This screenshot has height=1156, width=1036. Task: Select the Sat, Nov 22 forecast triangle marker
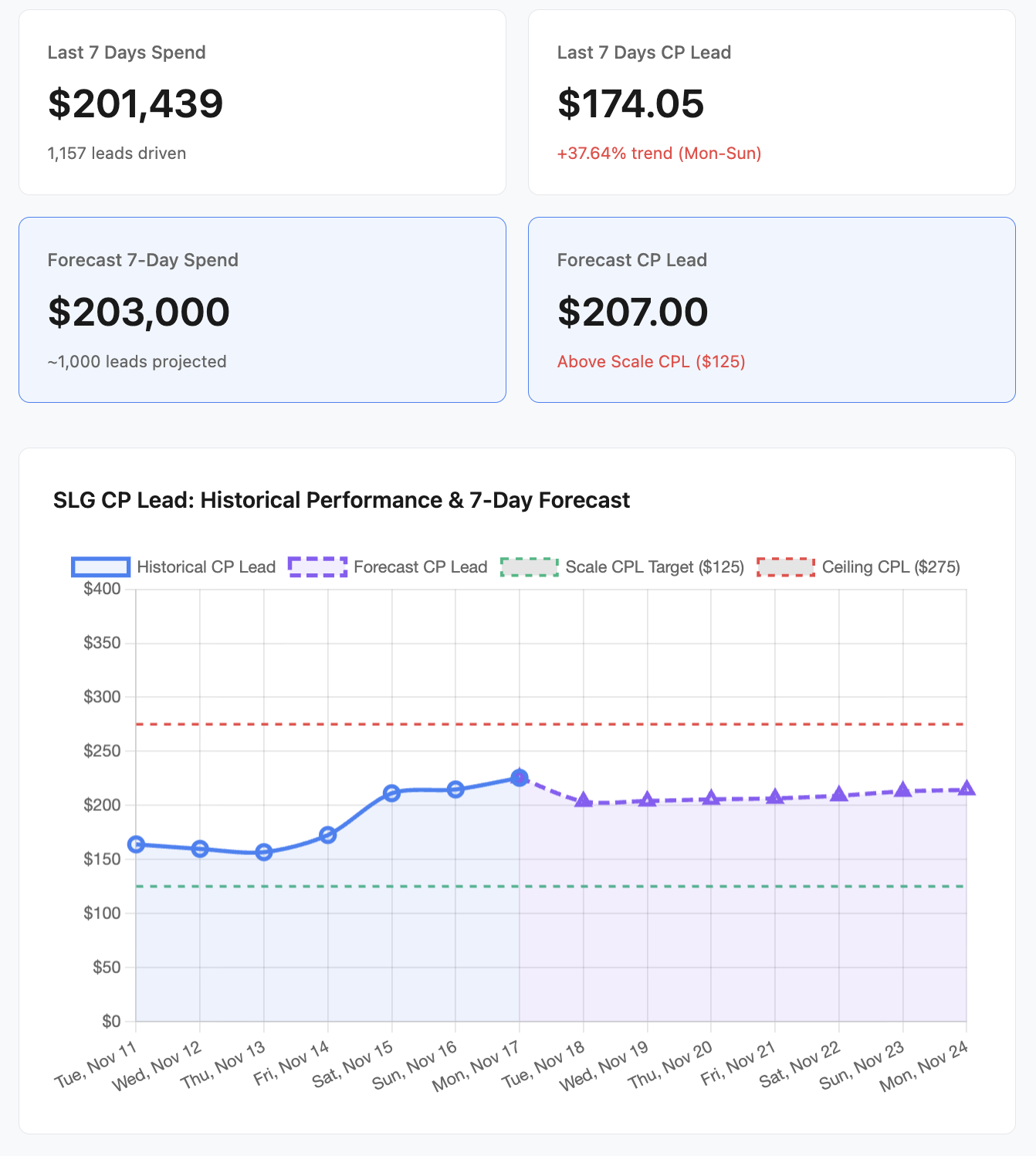839,795
